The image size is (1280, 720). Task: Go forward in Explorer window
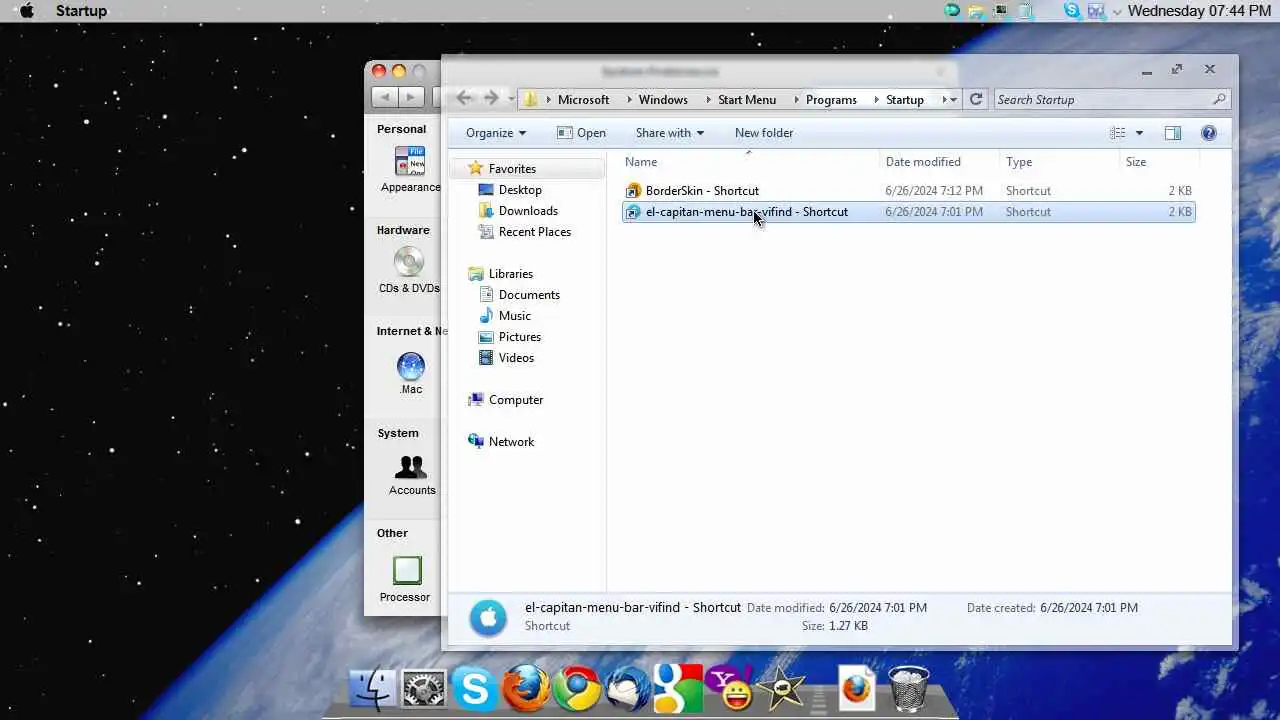(491, 98)
